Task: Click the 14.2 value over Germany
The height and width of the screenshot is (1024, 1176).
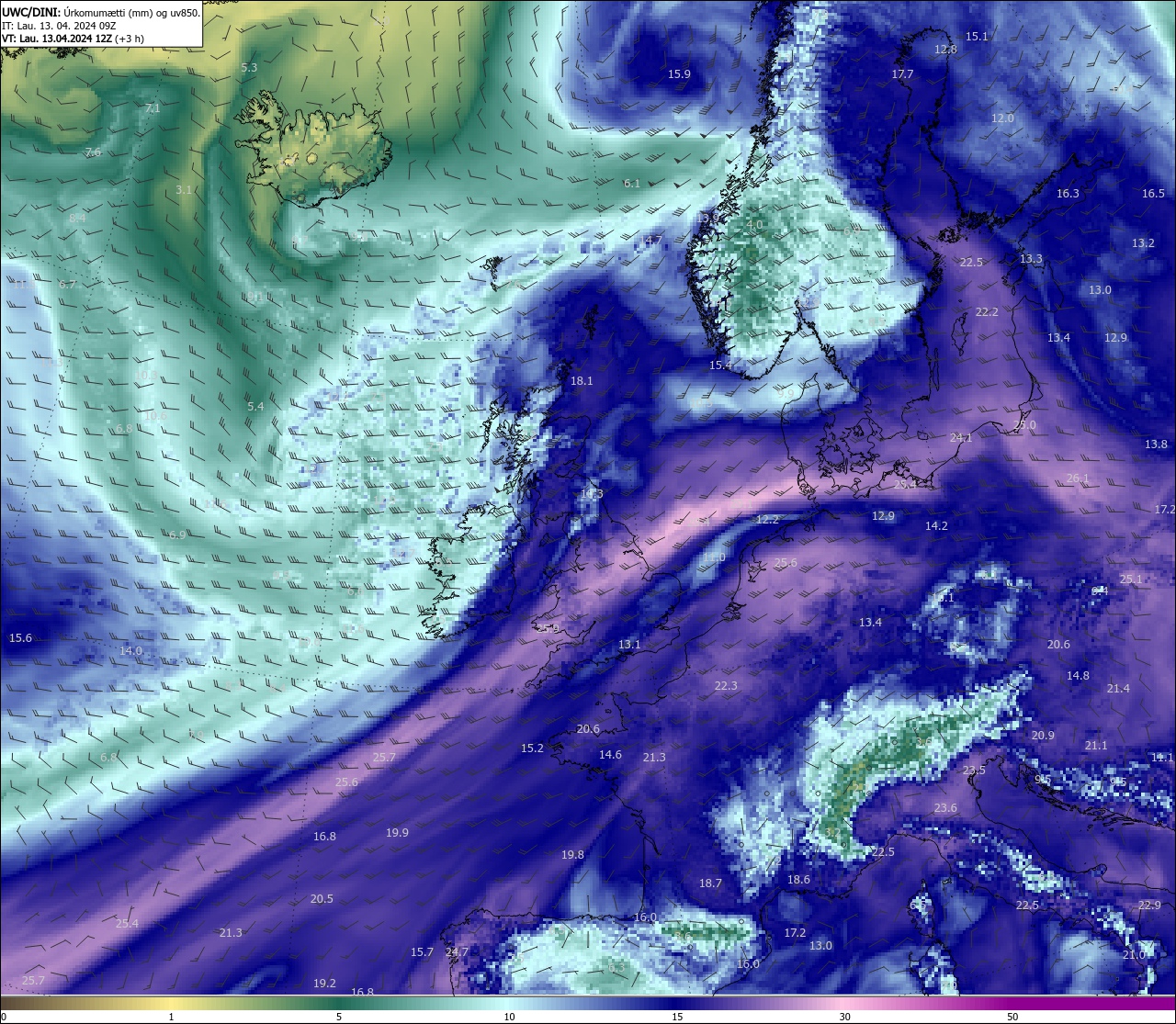Action: pyautogui.click(x=936, y=526)
